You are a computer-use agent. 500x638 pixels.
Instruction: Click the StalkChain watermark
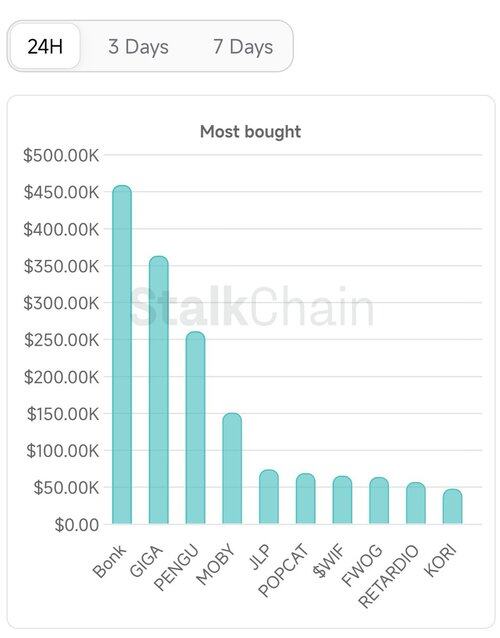click(252, 306)
